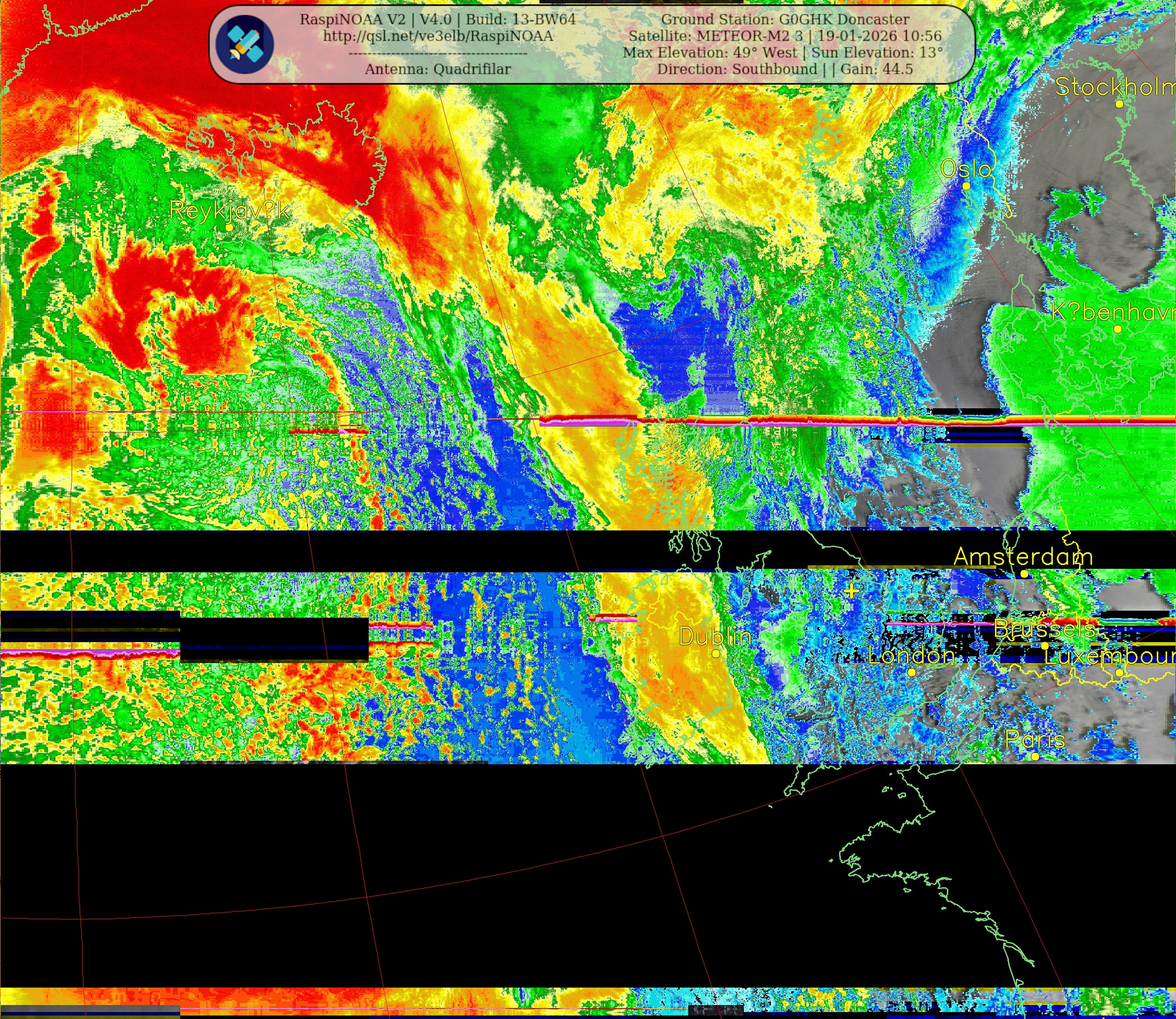Click the Reykjavik city dot marker
The image size is (1176, 1019).
(x=229, y=227)
